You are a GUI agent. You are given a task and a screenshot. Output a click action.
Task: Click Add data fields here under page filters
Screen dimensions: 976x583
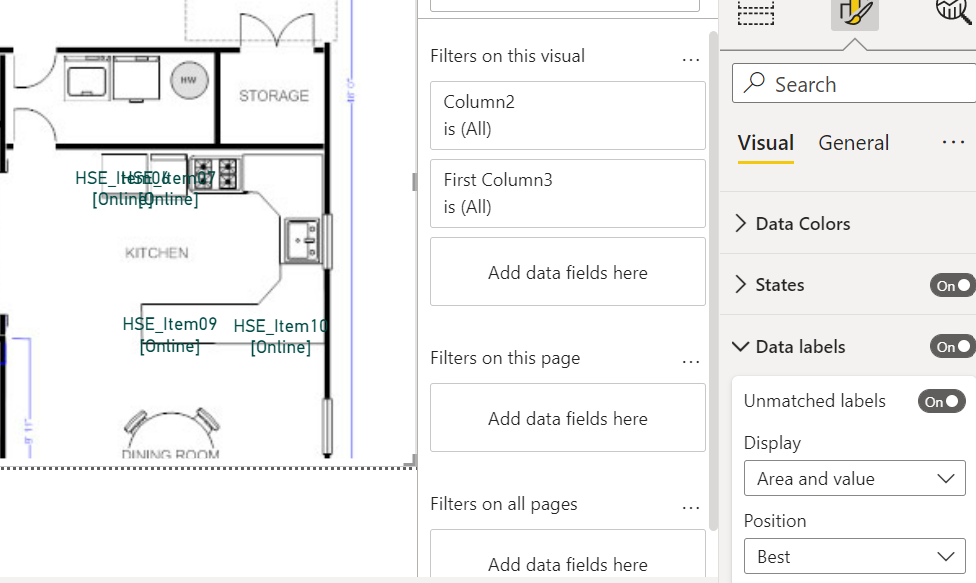click(568, 418)
